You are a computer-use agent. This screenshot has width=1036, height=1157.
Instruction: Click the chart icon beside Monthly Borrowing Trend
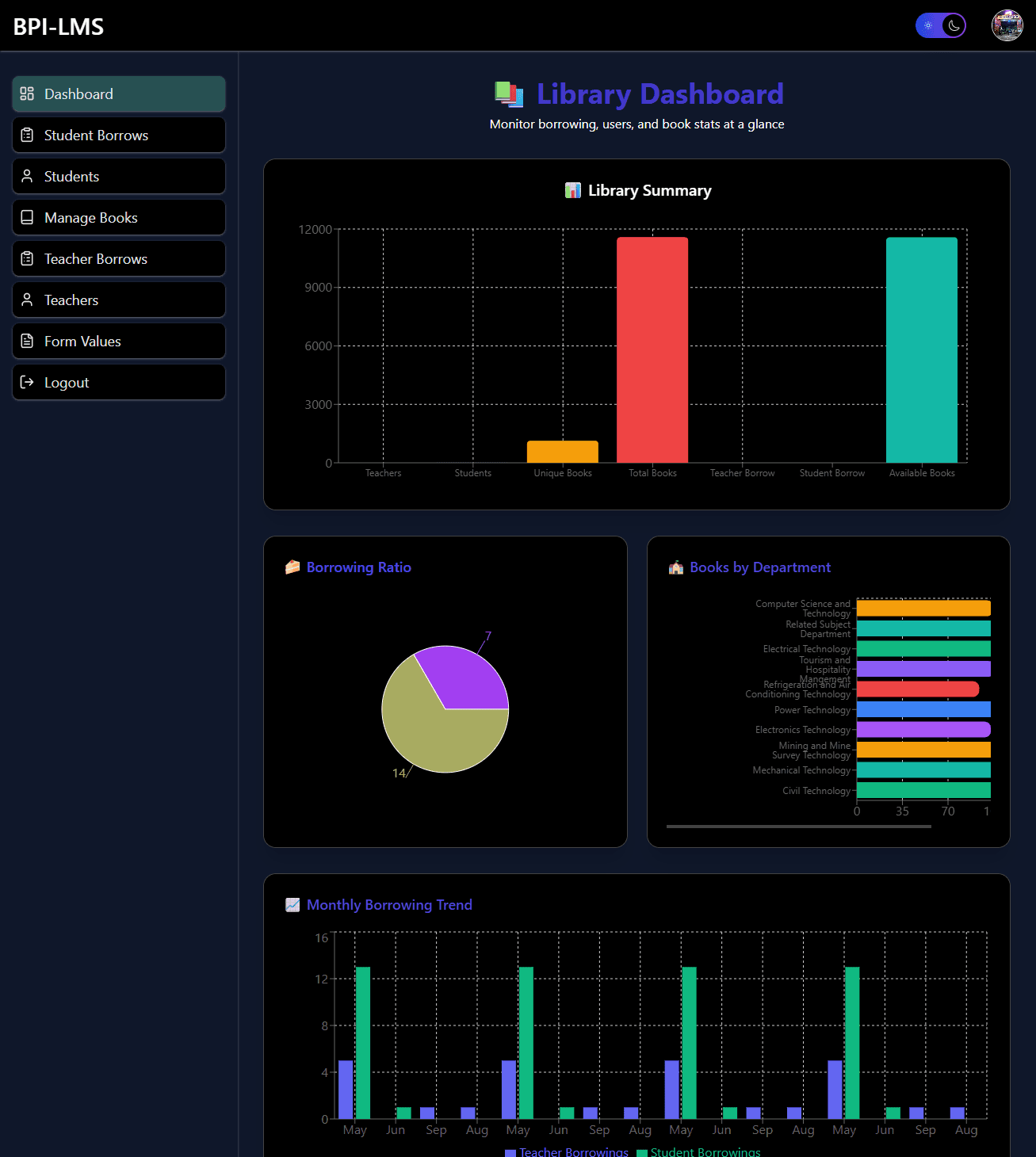pyautogui.click(x=292, y=904)
